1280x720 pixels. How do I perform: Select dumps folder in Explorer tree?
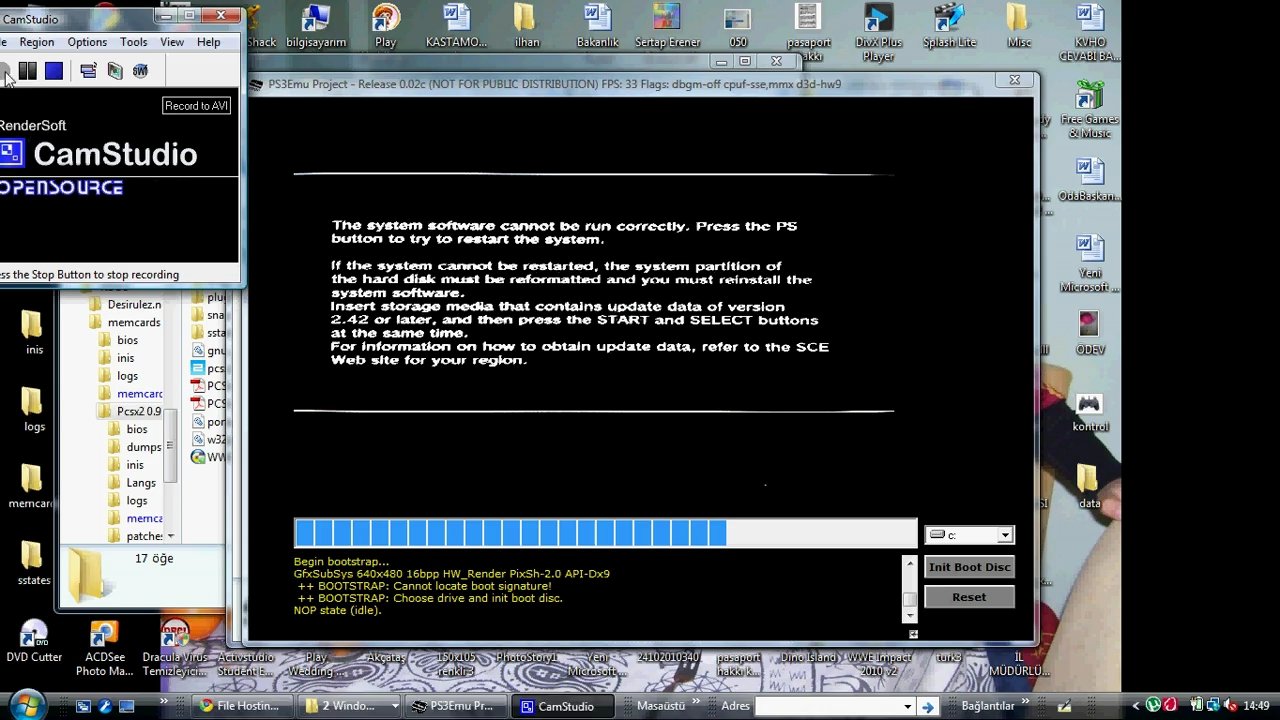[x=135, y=447]
